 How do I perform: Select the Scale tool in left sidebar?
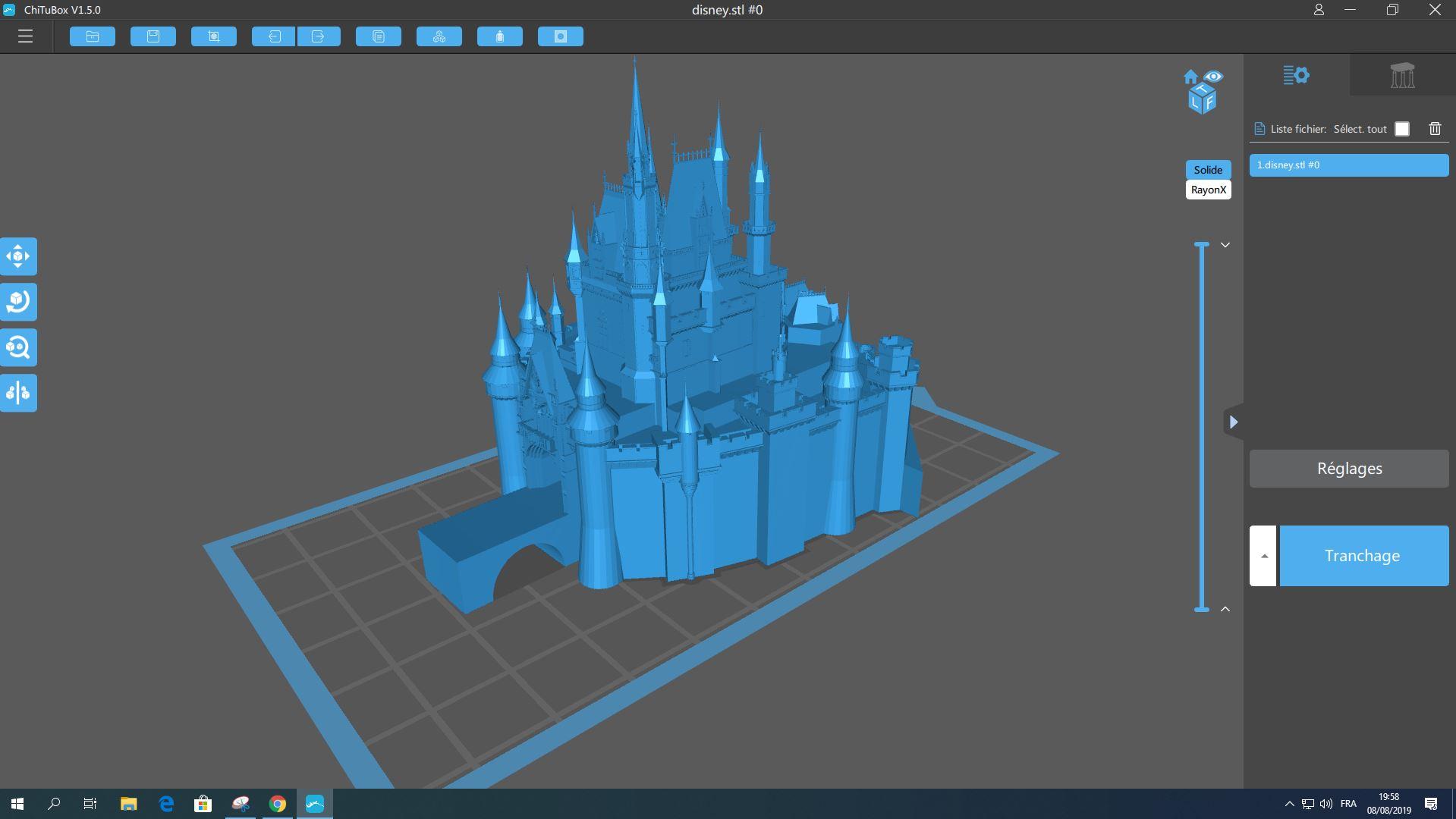pyautogui.click(x=18, y=347)
